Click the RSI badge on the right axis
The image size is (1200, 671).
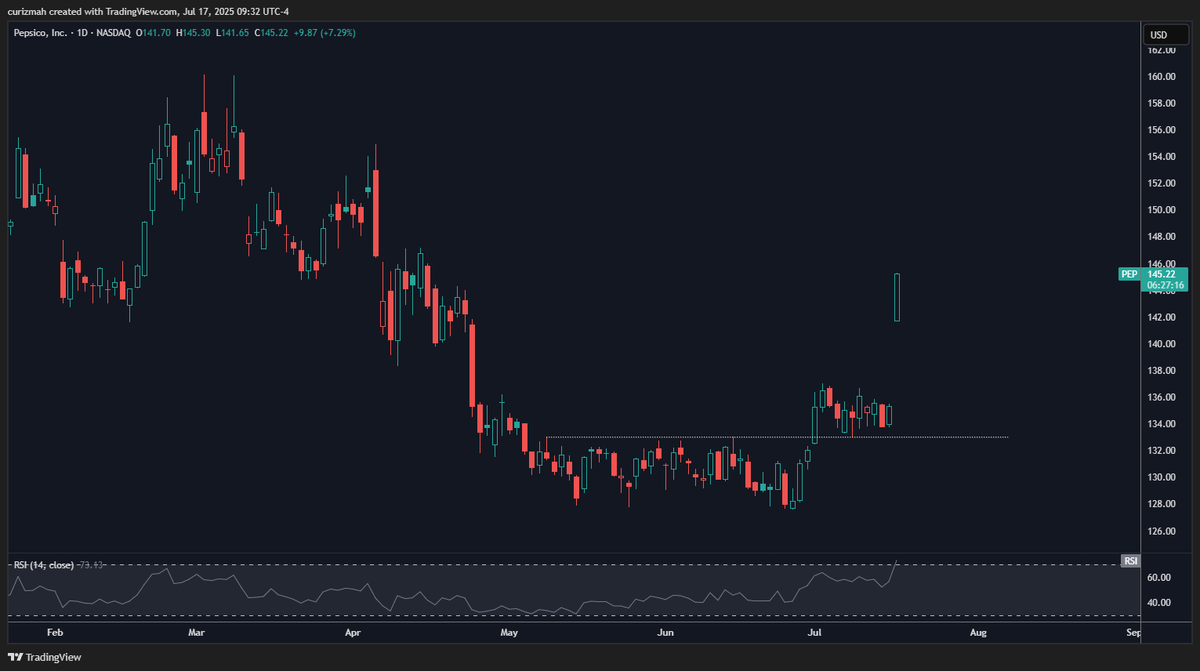tap(1131, 561)
